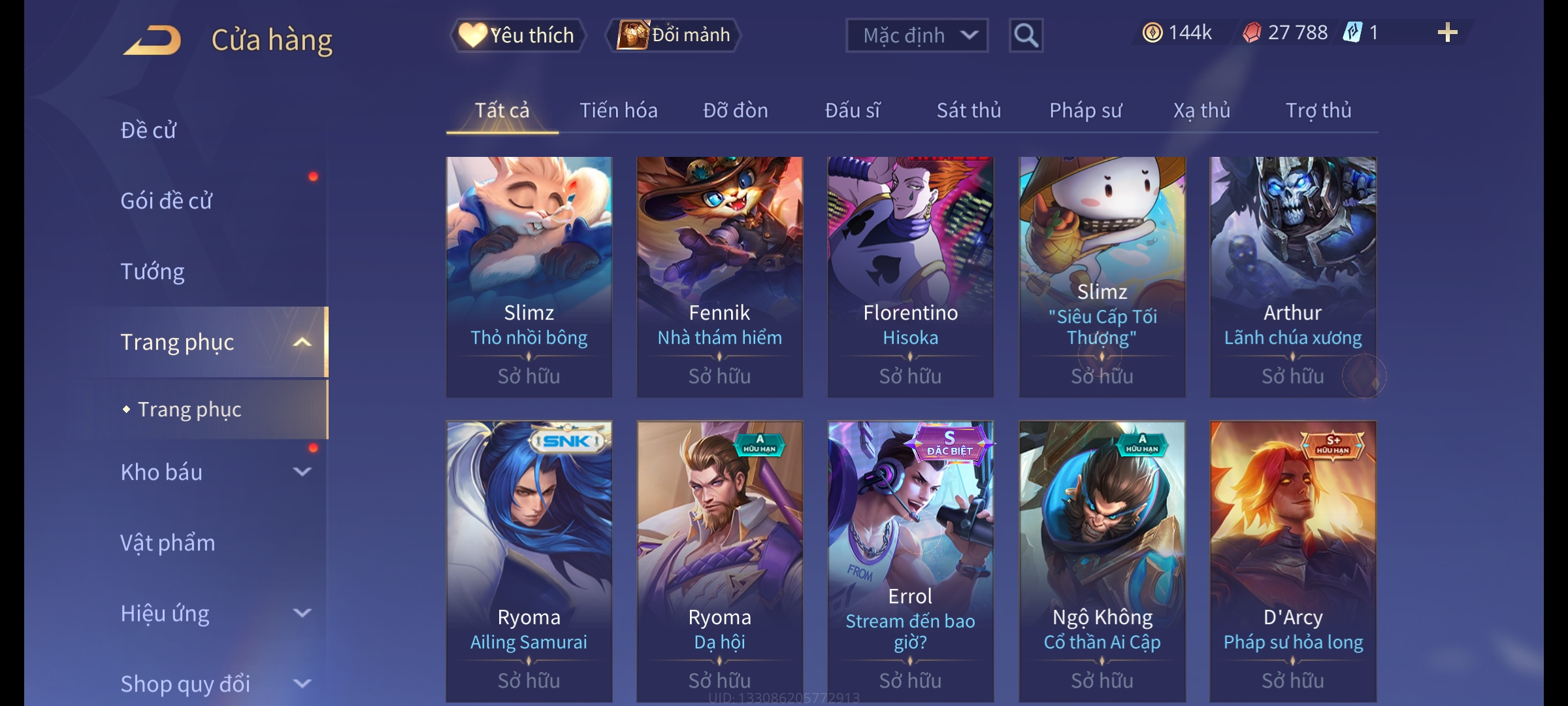
Task: Open the Mặc định sort dropdown
Action: (x=917, y=35)
